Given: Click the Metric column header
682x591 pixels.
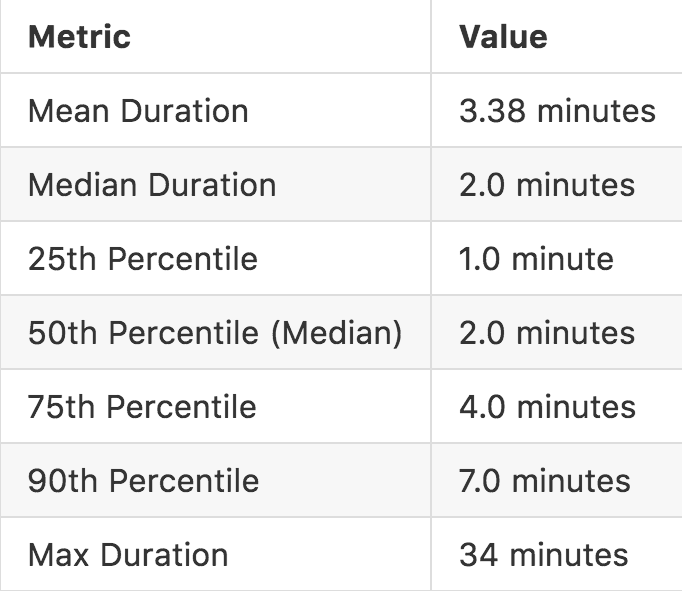Looking at the screenshot, I should (x=79, y=37).
